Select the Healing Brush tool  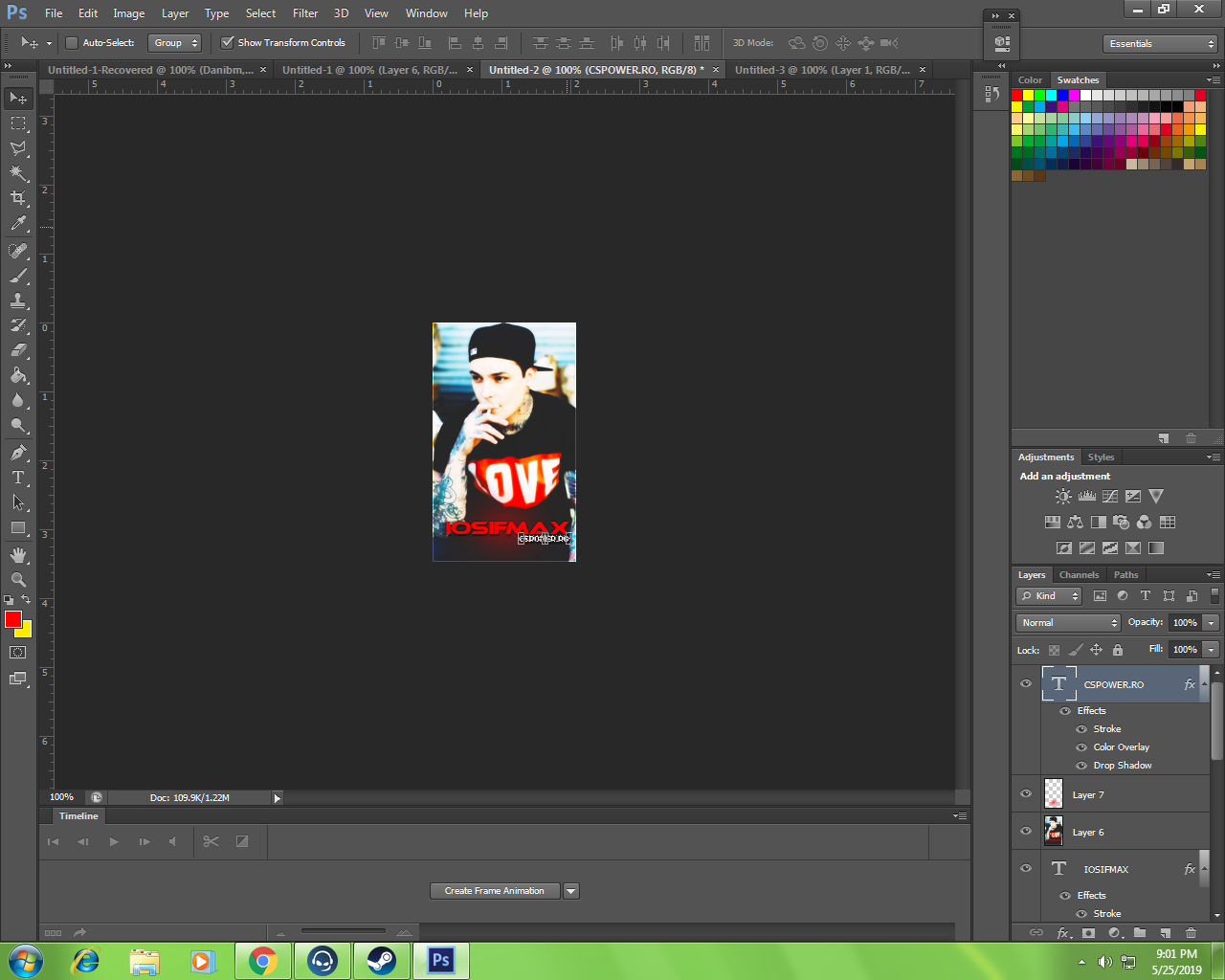point(18,251)
